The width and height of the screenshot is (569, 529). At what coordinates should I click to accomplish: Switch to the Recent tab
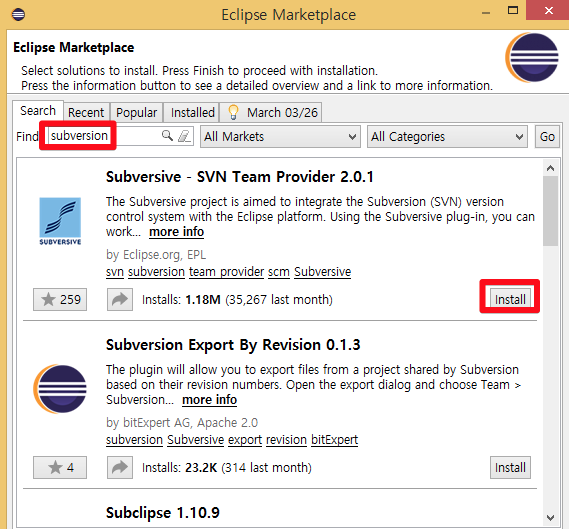click(x=86, y=112)
